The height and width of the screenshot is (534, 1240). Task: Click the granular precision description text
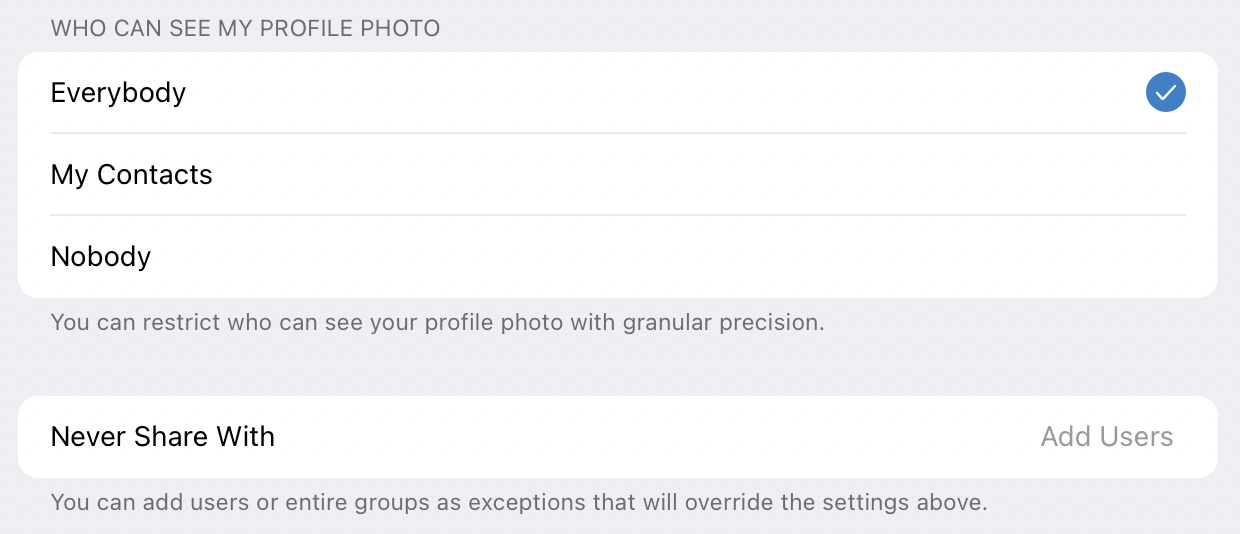(x=438, y=323)
